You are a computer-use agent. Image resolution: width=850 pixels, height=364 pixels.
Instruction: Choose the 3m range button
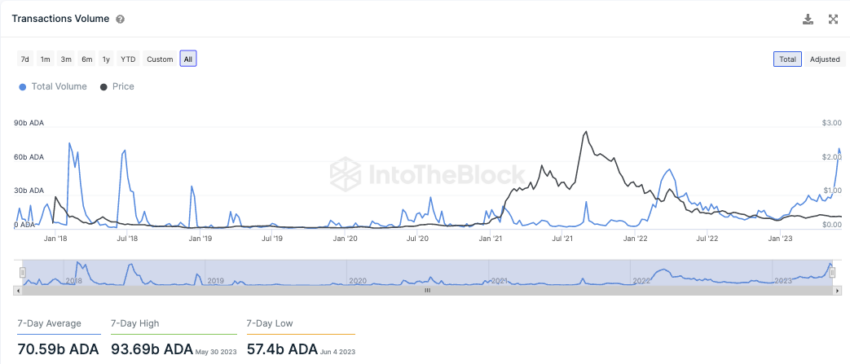pos(66,59)
